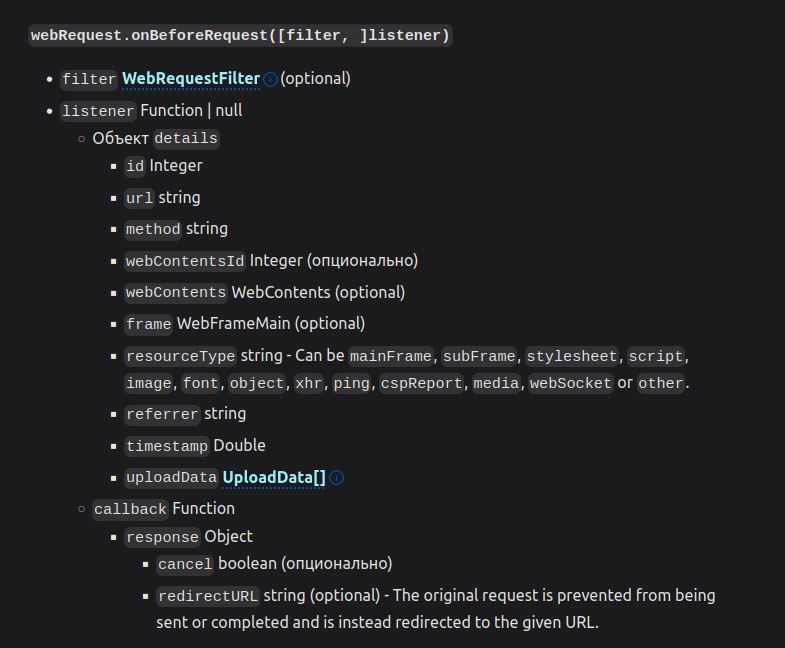The image size is (785, 648).
Task: Click the details object code label
Action: pyautogui.click(x=186, y=138)
